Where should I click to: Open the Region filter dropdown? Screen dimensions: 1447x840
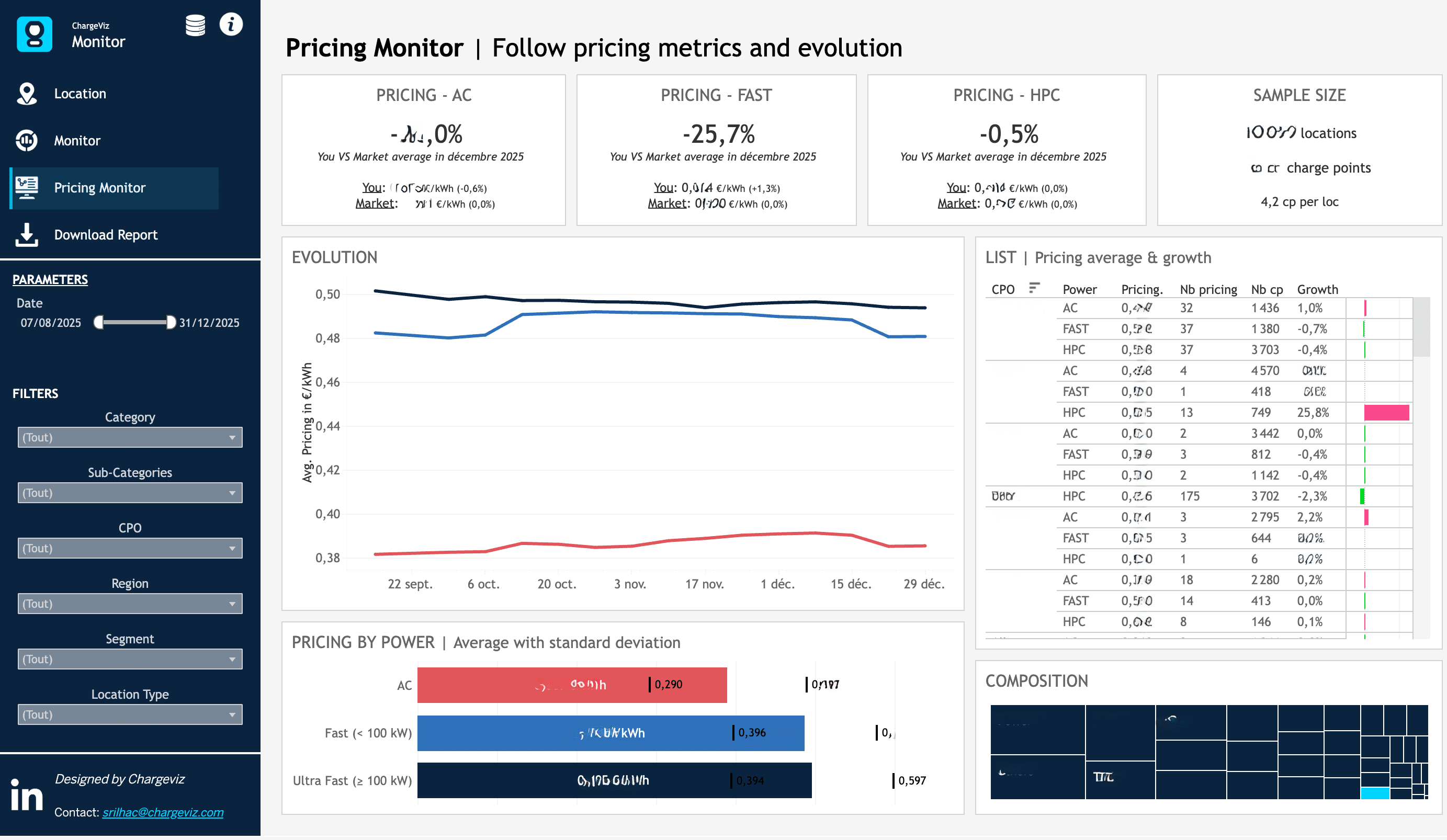click(130, 604)
